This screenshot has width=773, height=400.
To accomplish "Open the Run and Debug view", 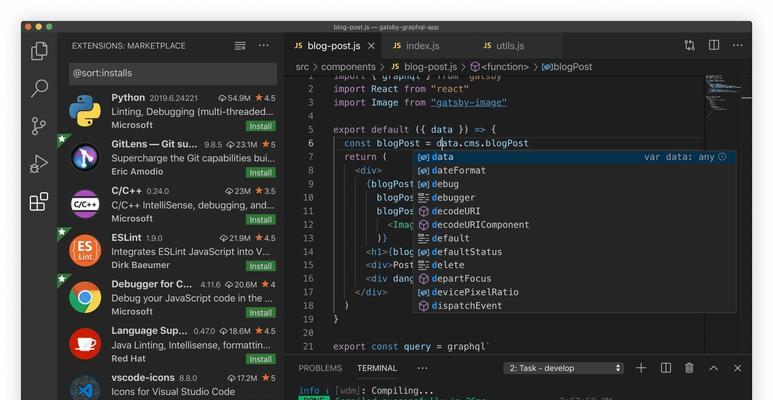I will (x=39, y=164).
